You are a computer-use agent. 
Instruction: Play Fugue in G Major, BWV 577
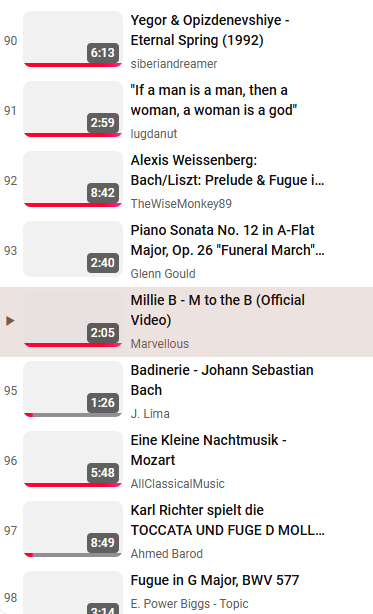[x=215, y=580]
